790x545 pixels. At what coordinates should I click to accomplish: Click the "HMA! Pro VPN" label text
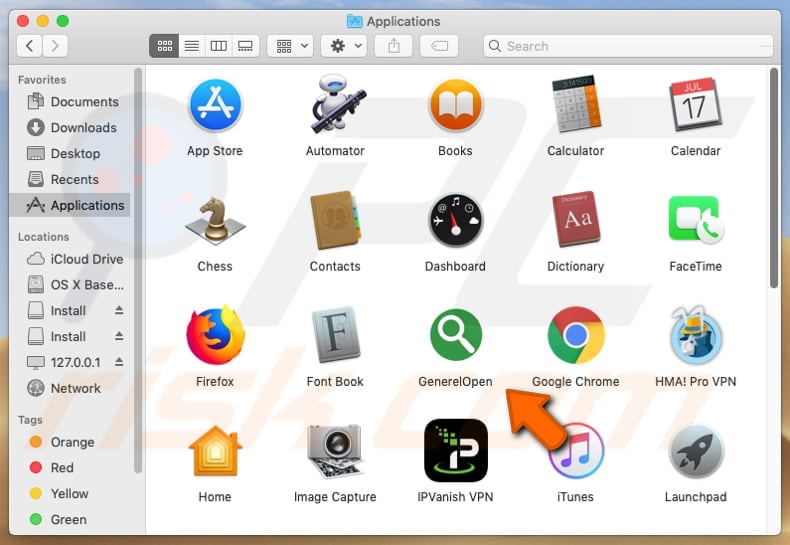(x=696, y=382)
